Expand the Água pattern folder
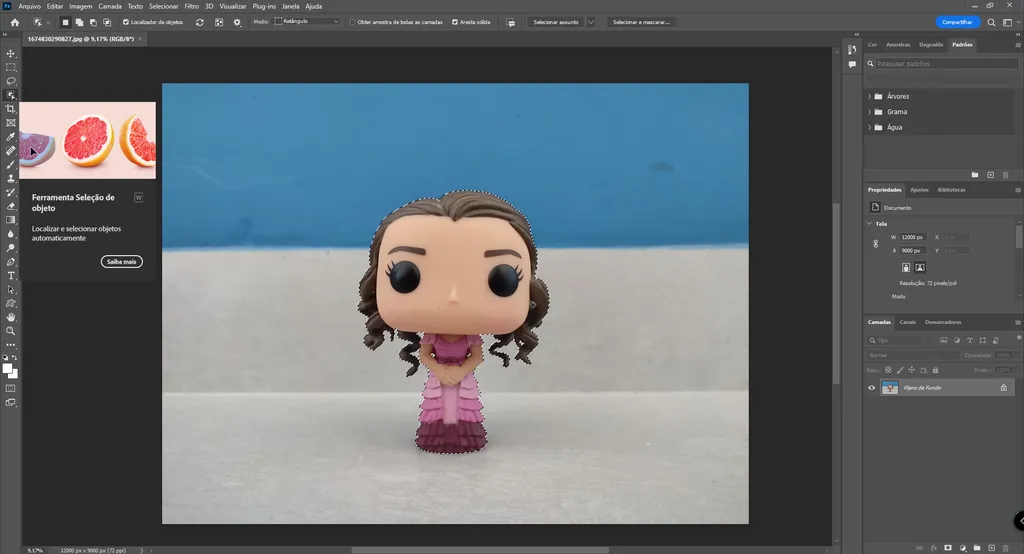The width and height of the screenshot is (1024, 554). point(869,128)
